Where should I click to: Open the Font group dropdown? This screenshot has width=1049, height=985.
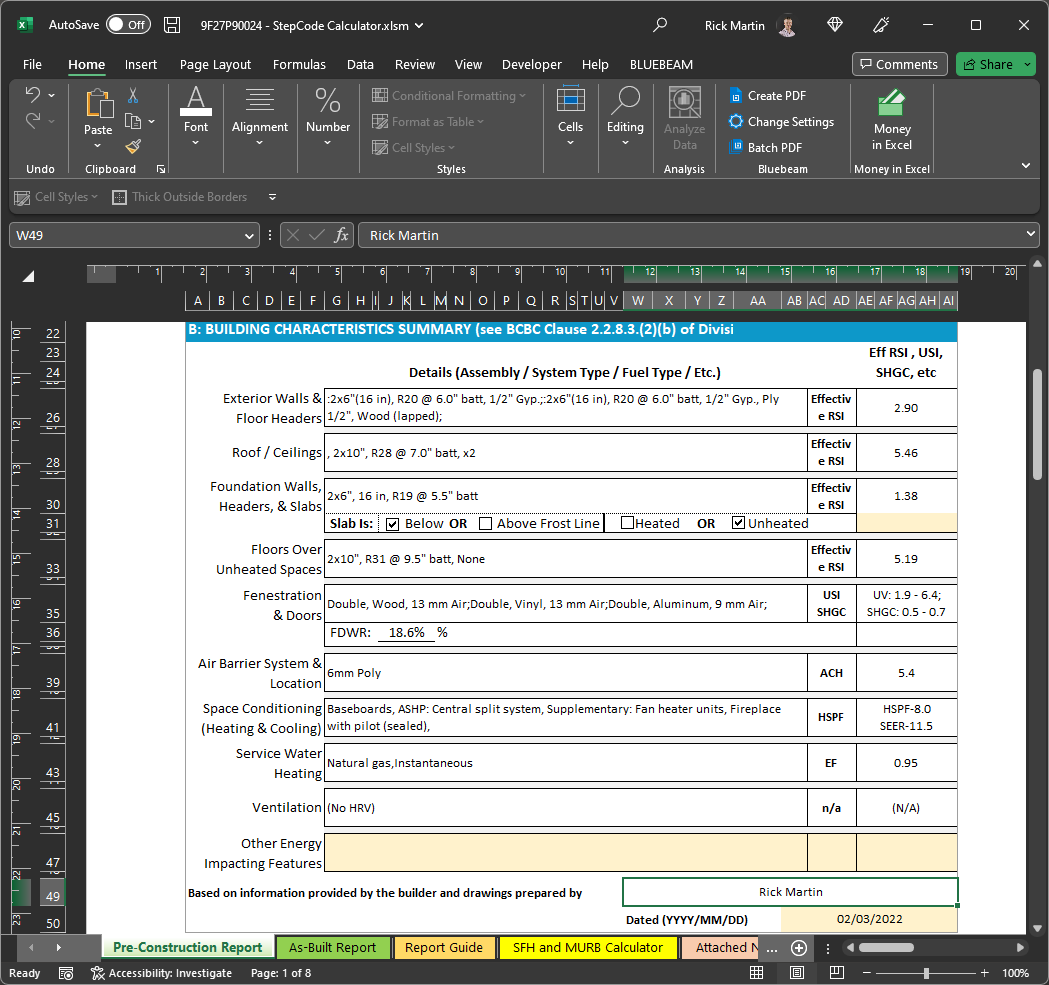click(195, 143)
